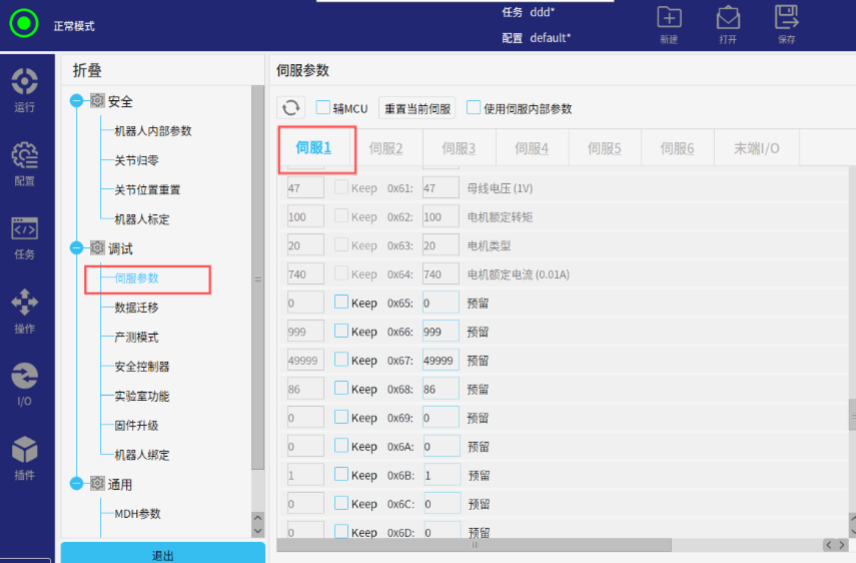The width and height of the screenshot is (856, 563).
Task: Expand the 通用 tree section
Action: coord(77,484)
